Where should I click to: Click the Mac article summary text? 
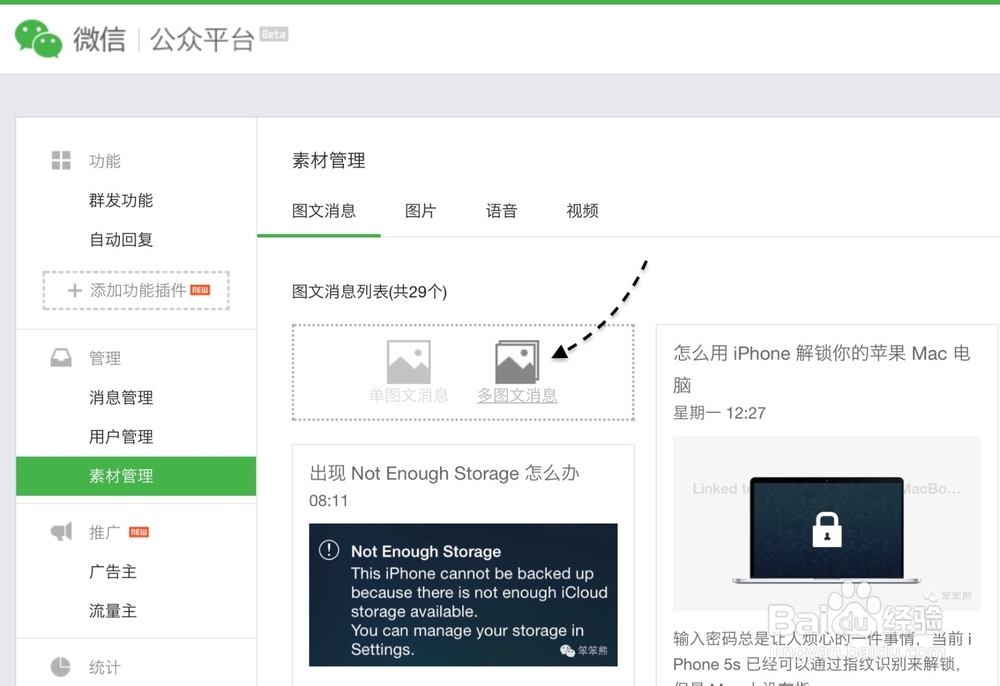(x=822, y=657)
